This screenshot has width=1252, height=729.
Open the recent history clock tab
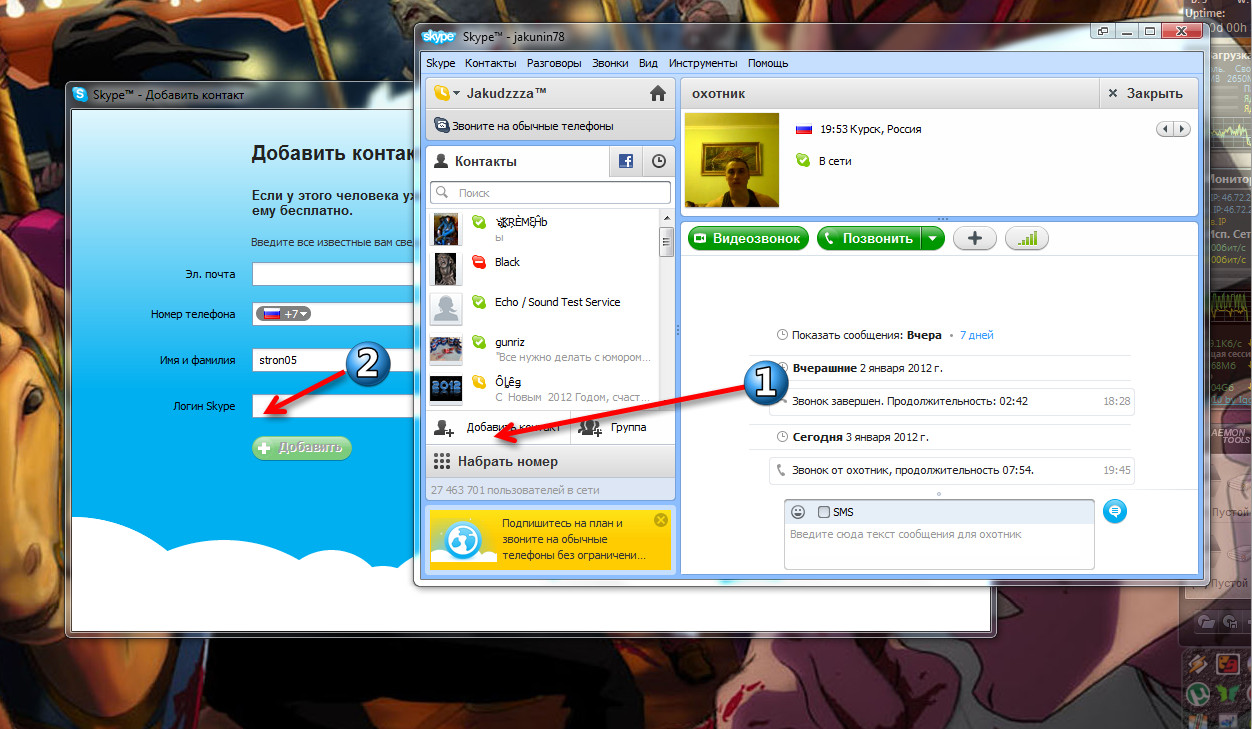(x=659, y=161)
